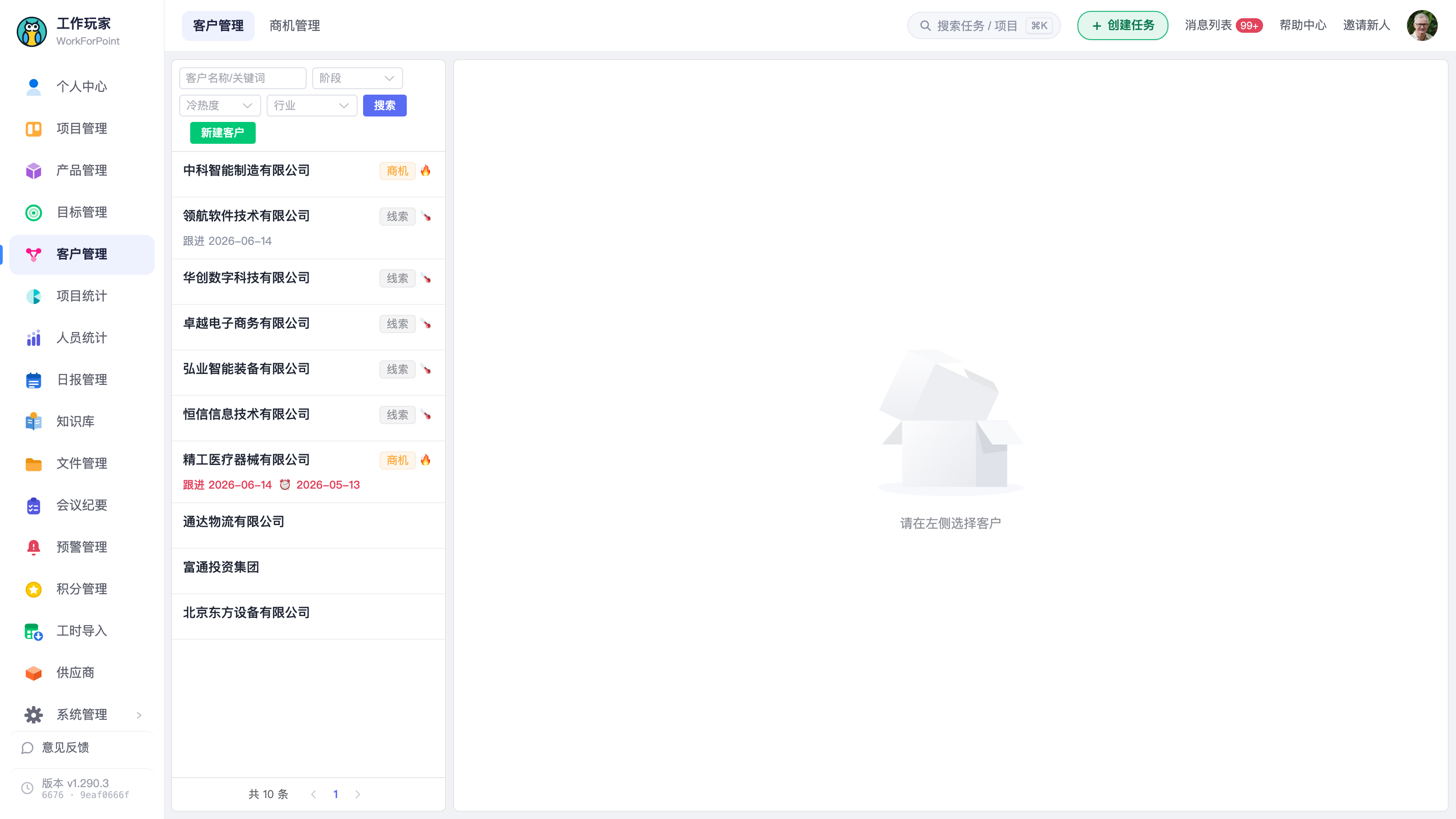Click the 日报管理 calendar icon
Viewport: 1456px width, 819px height.
33,380
